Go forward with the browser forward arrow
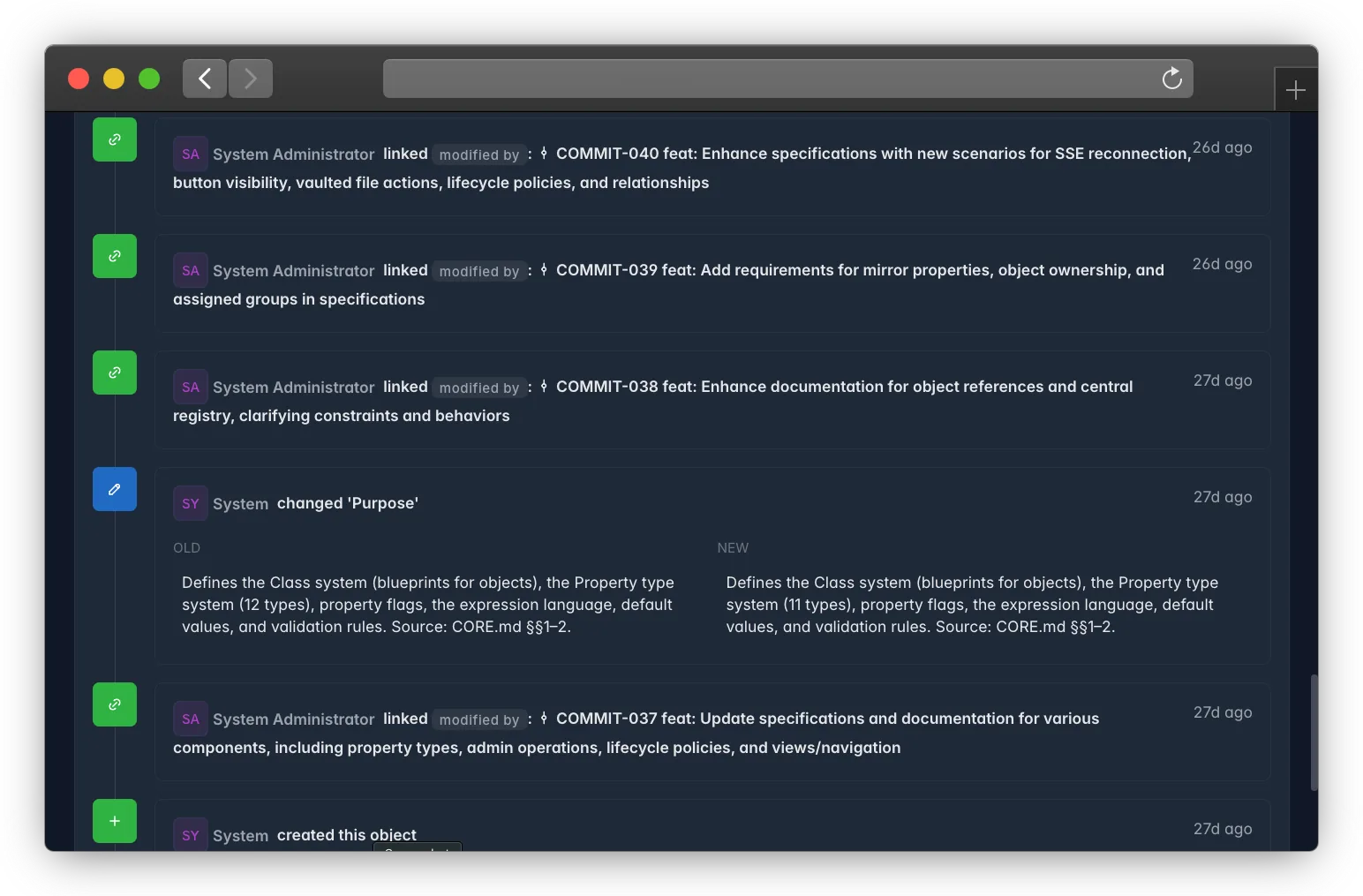 click(x=251, y=79)
